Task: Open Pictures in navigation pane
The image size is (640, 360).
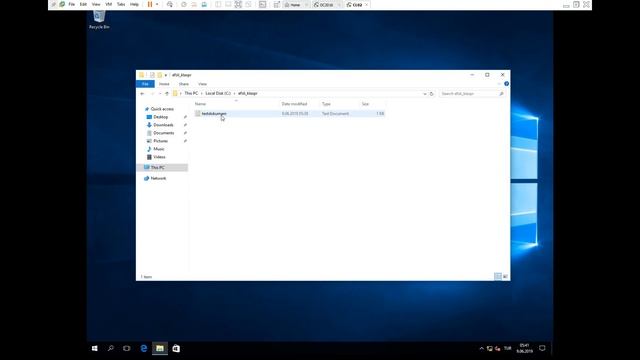Action: pyautogui.click(x=160, y=141)
